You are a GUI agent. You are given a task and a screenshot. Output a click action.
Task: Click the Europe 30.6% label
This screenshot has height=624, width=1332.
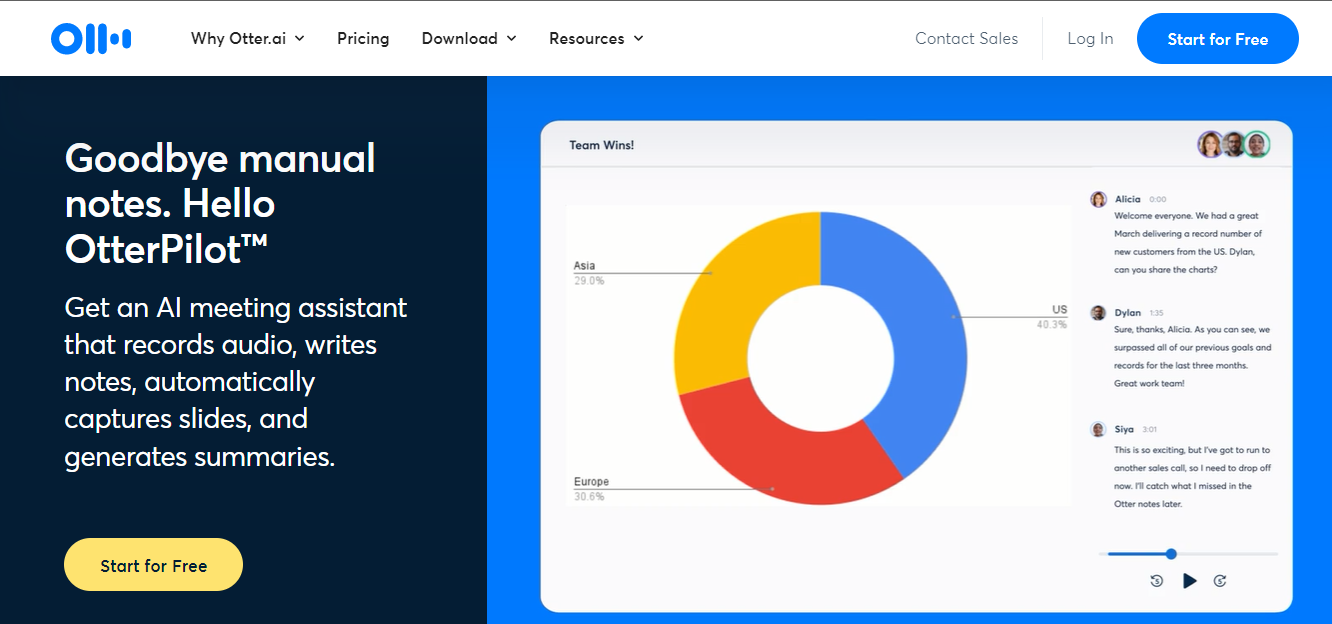(591, 489)
